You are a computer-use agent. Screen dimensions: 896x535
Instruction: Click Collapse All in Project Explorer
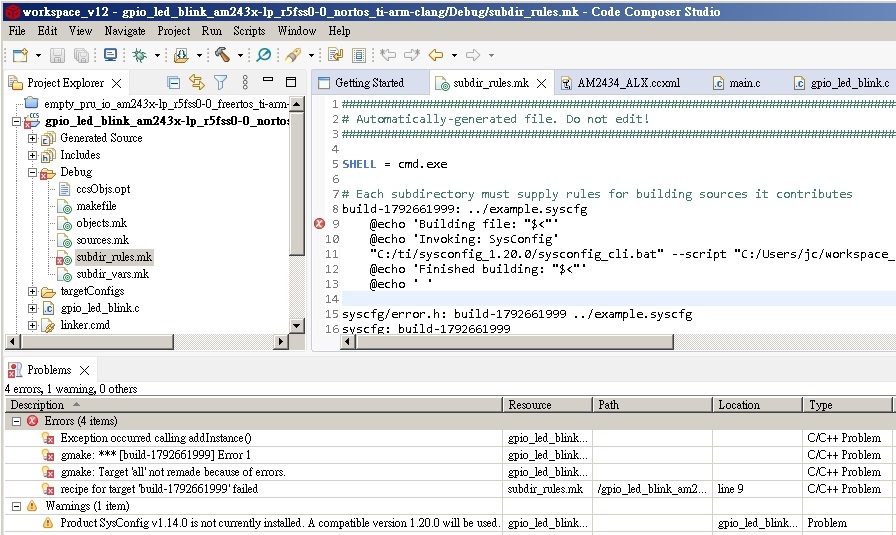[174, 83]
